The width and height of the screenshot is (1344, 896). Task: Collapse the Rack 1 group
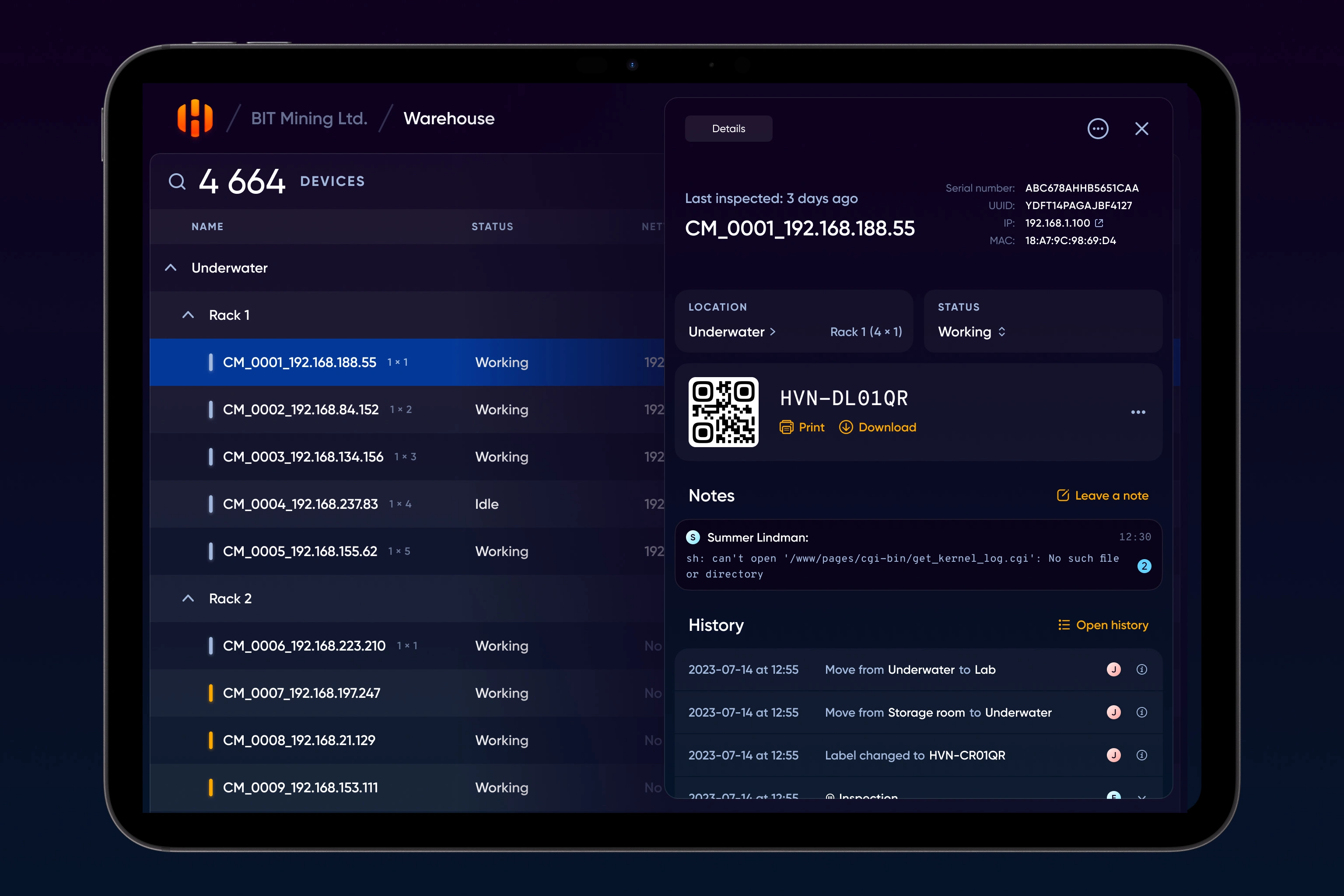188,315
